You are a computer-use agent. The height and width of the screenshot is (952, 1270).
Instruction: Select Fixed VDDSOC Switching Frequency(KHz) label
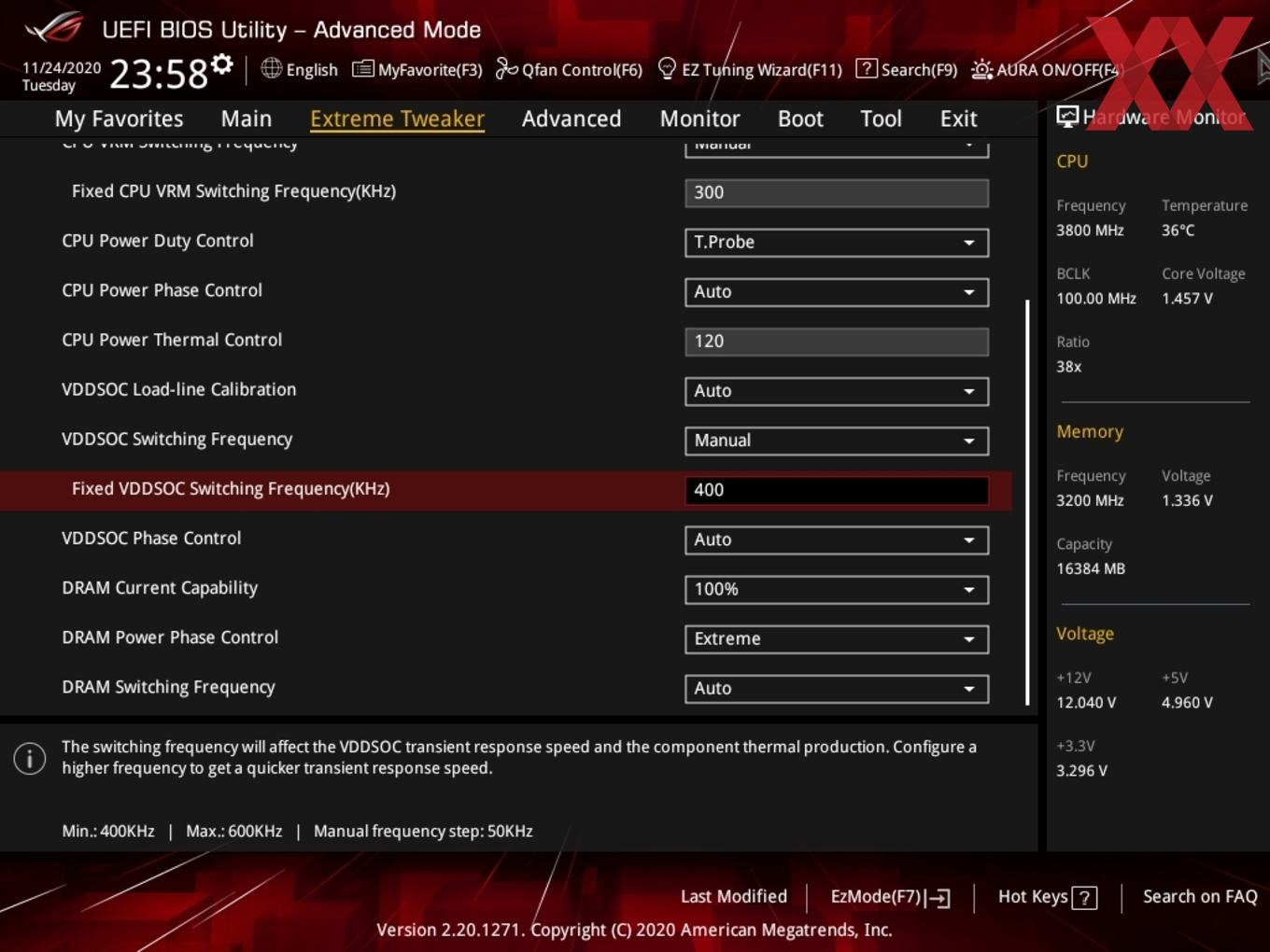click(231, 489)
